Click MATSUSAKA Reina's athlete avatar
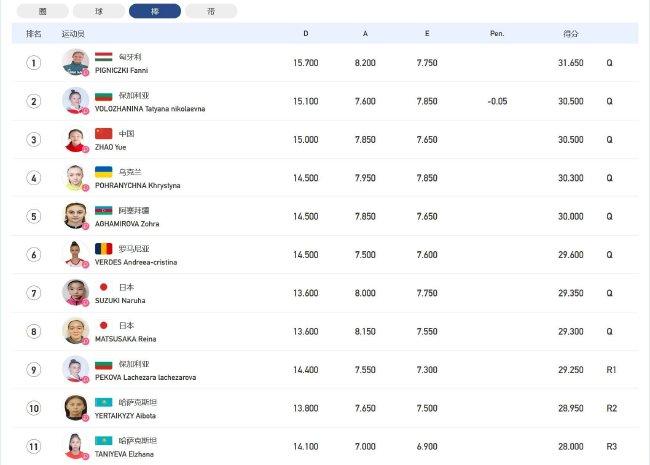Image resolution: width=650 pixels, height=465 pixels. [x=75, y=331]
